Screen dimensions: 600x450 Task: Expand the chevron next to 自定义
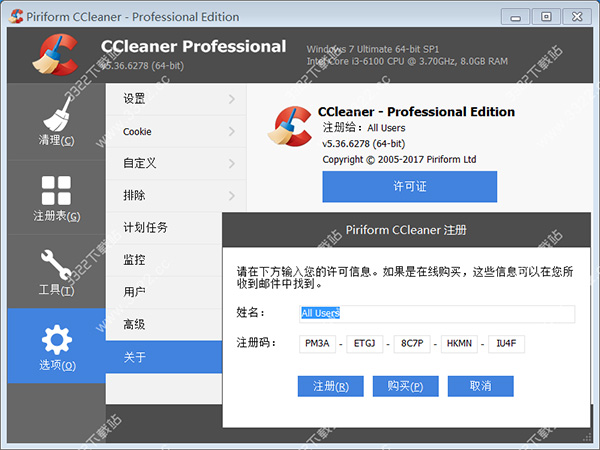232,163
